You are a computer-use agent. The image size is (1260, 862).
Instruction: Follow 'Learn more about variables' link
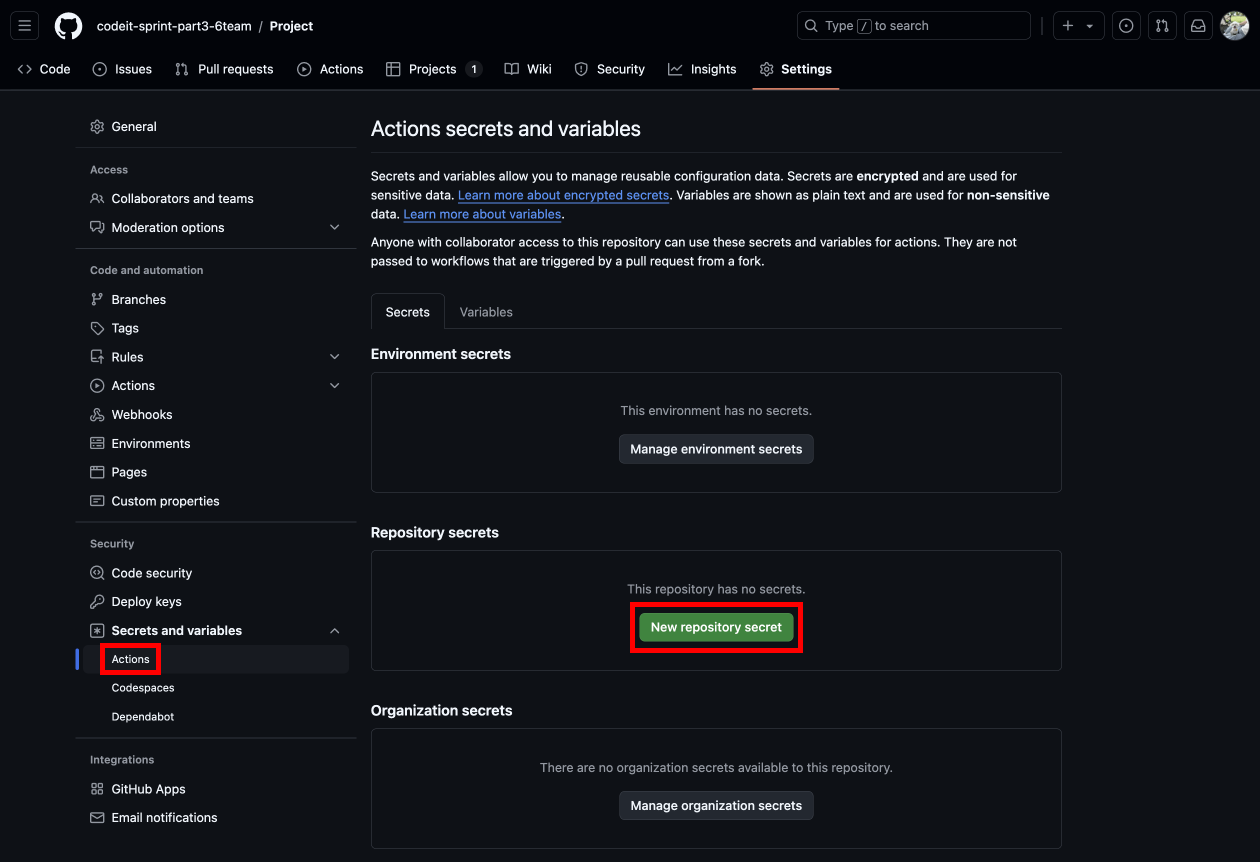point(482,214)
